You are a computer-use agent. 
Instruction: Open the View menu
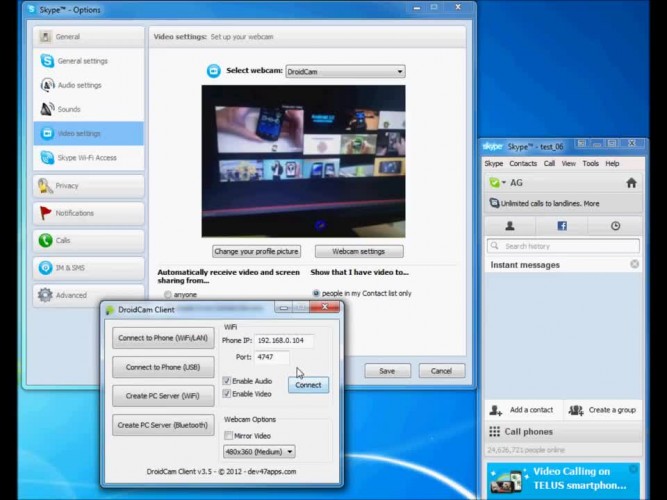click(x=569, y=163)
